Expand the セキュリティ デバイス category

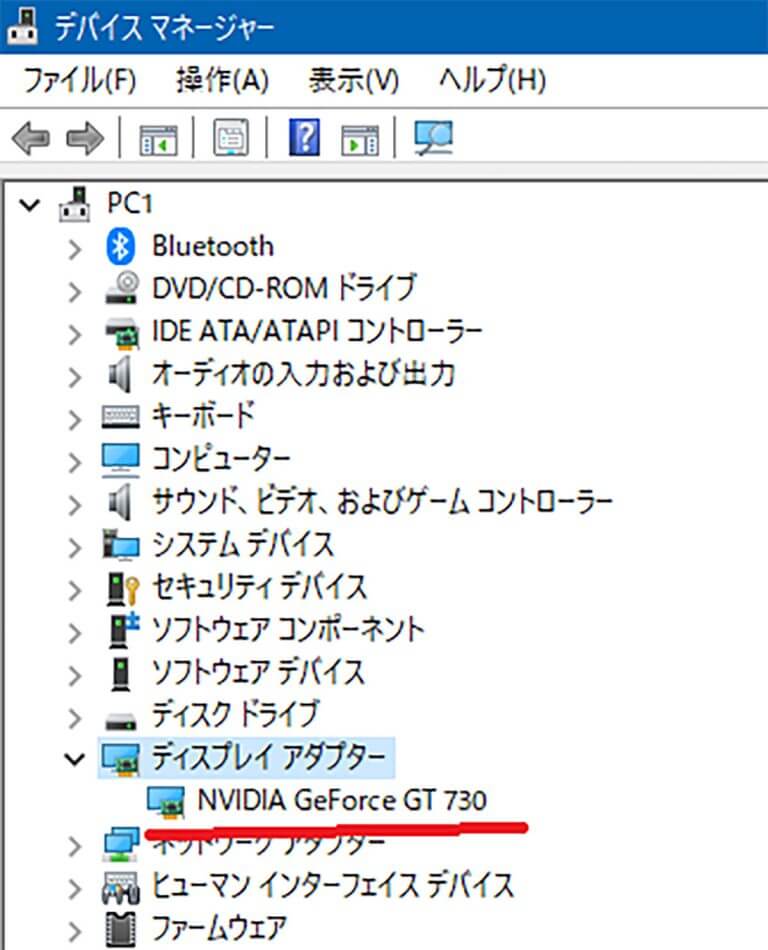click(74, 590)
